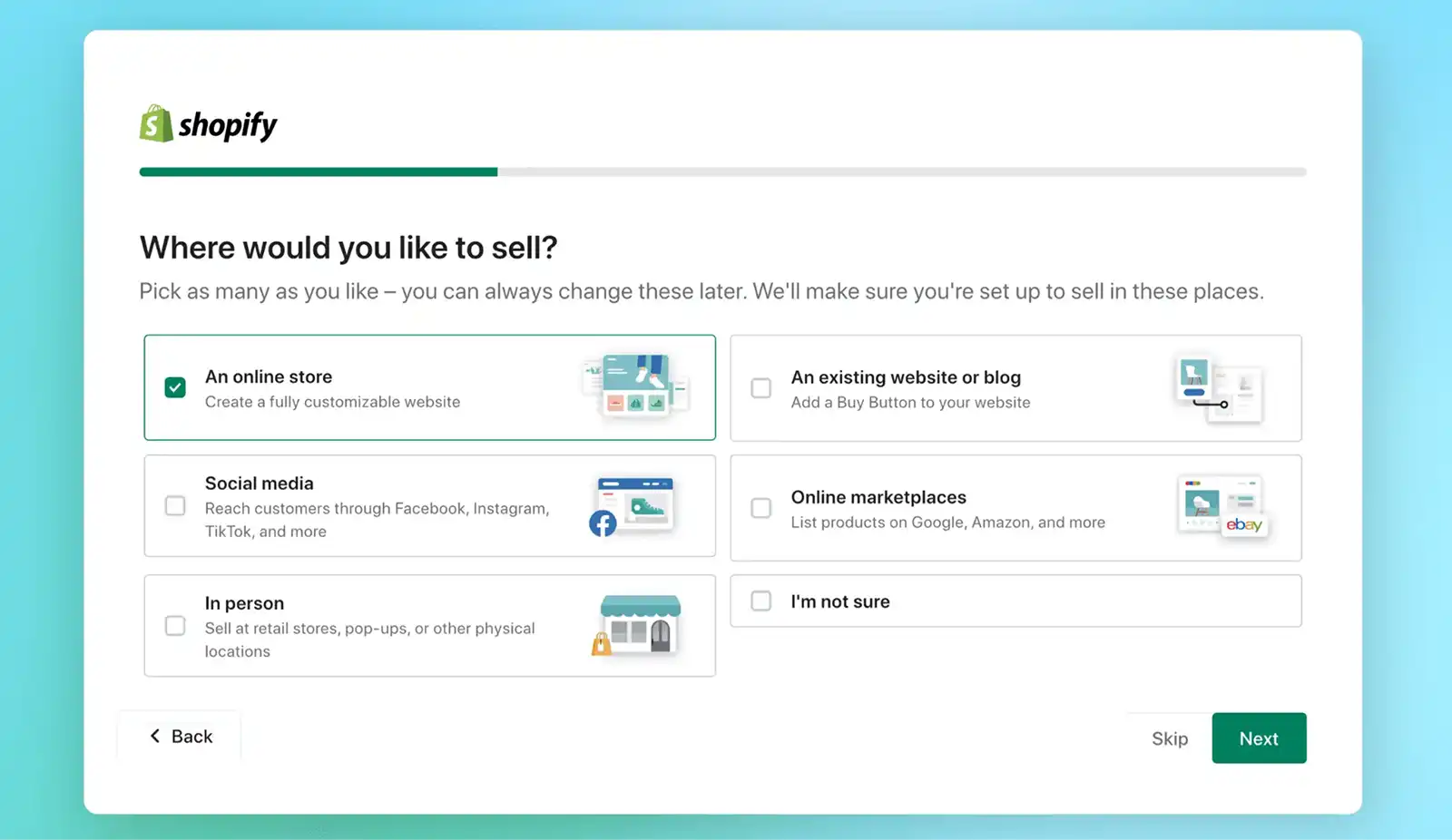Click the Skip link
1452x840 pixels.
(x=1169, y=737)
